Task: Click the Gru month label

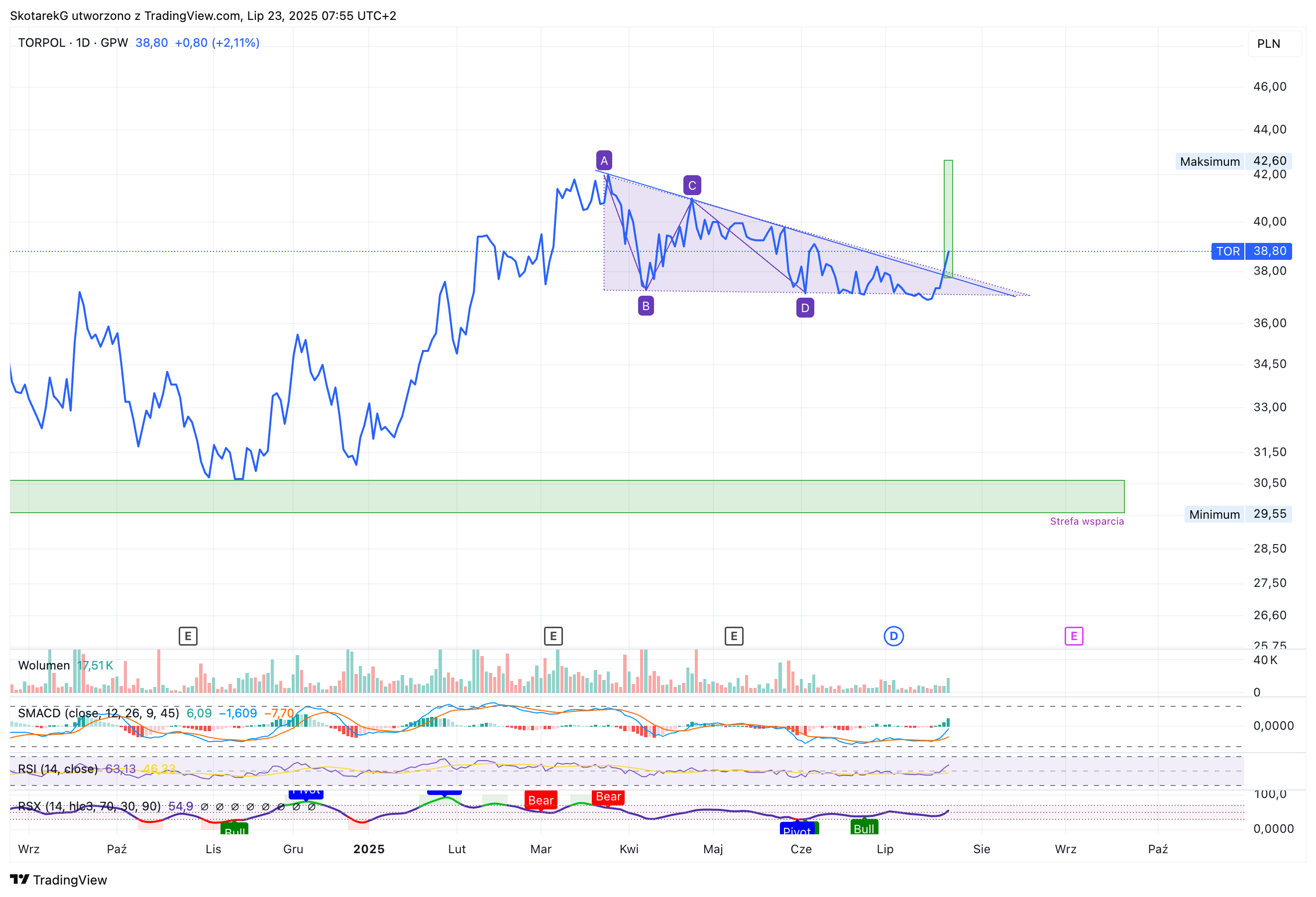Action: pyautogui.click(x=293, y=849)
